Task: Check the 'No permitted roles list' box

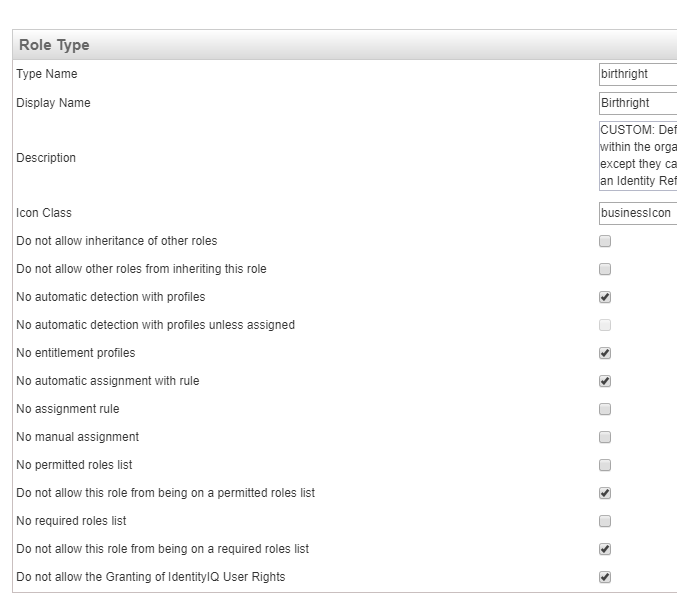Action: tap(605, 465)
